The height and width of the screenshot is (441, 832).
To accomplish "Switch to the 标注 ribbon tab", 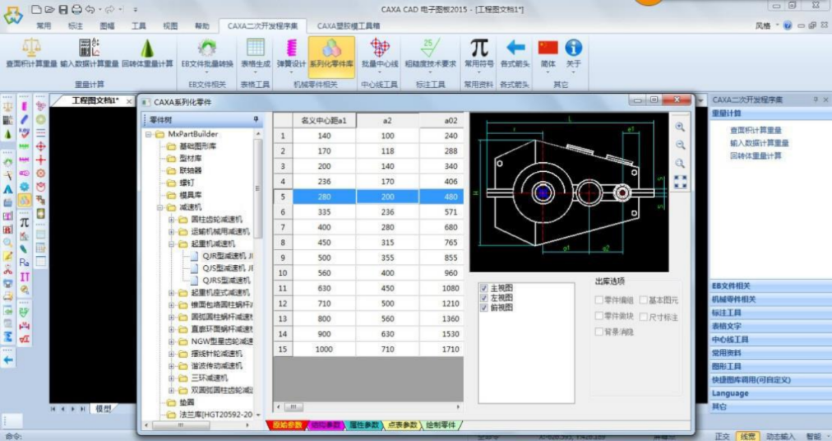I will point(75,25).
